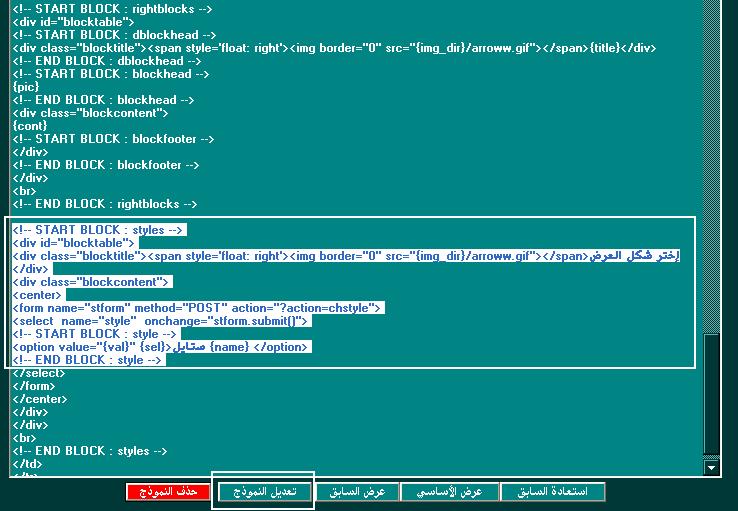Image resolution: width=738 pixels, height=511 pixels.
Task: Click the dark vertical scrollbar thumb
Action: coord(711,395)
